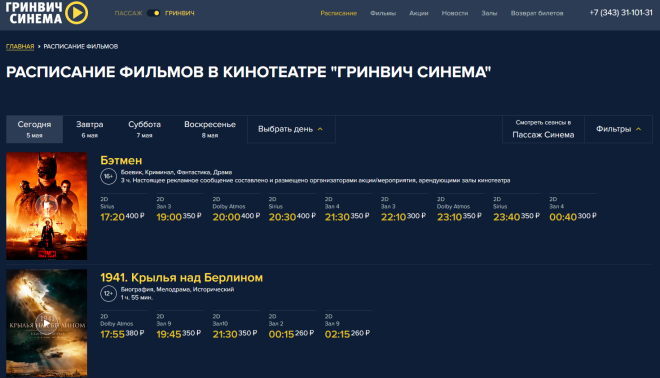Image resolution: width=660 pixels, height=378 pixels.
Task: Open the Новости menu item
Action: 455,13
